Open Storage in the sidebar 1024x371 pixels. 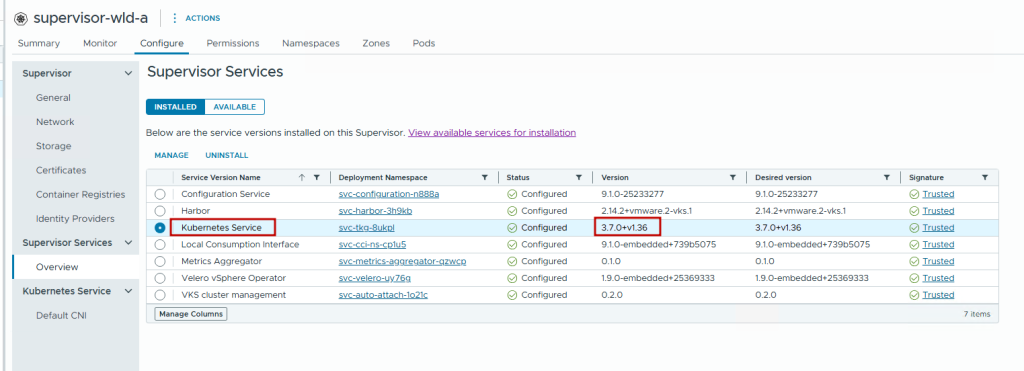pyautogui.click(x=54, y=146)
